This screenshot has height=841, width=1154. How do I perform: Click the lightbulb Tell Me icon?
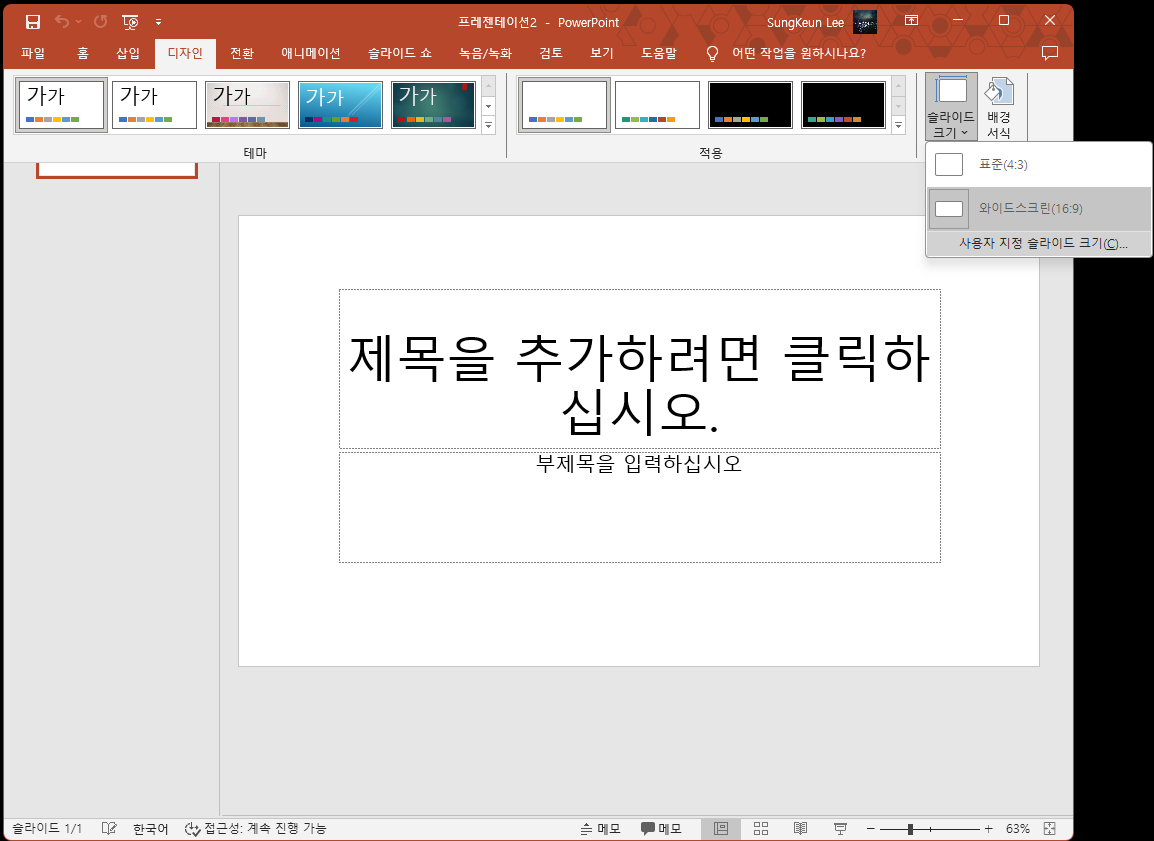click(712, 54)
